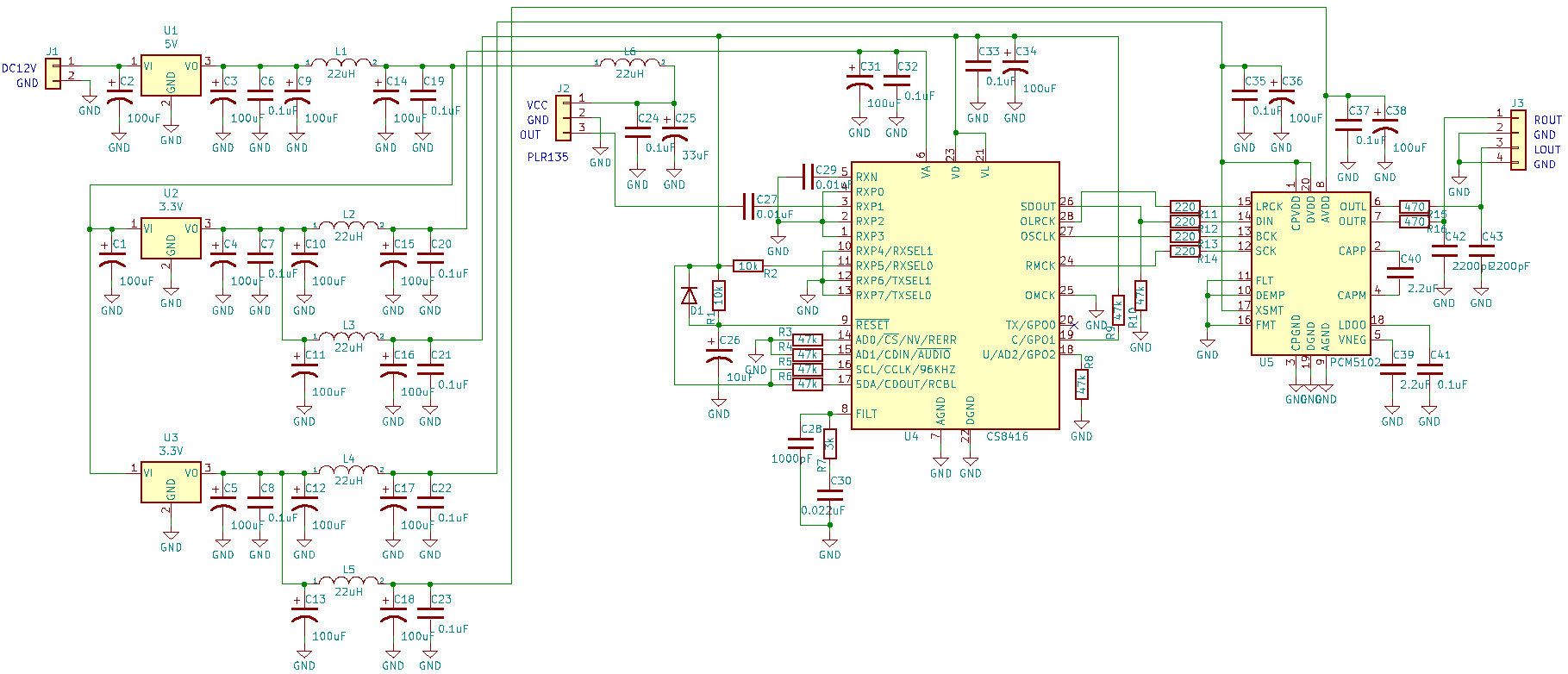The image size is (1568, 674).
Task: Click capacitor C30 0.022uF
Action: click(x=829, y=496)
